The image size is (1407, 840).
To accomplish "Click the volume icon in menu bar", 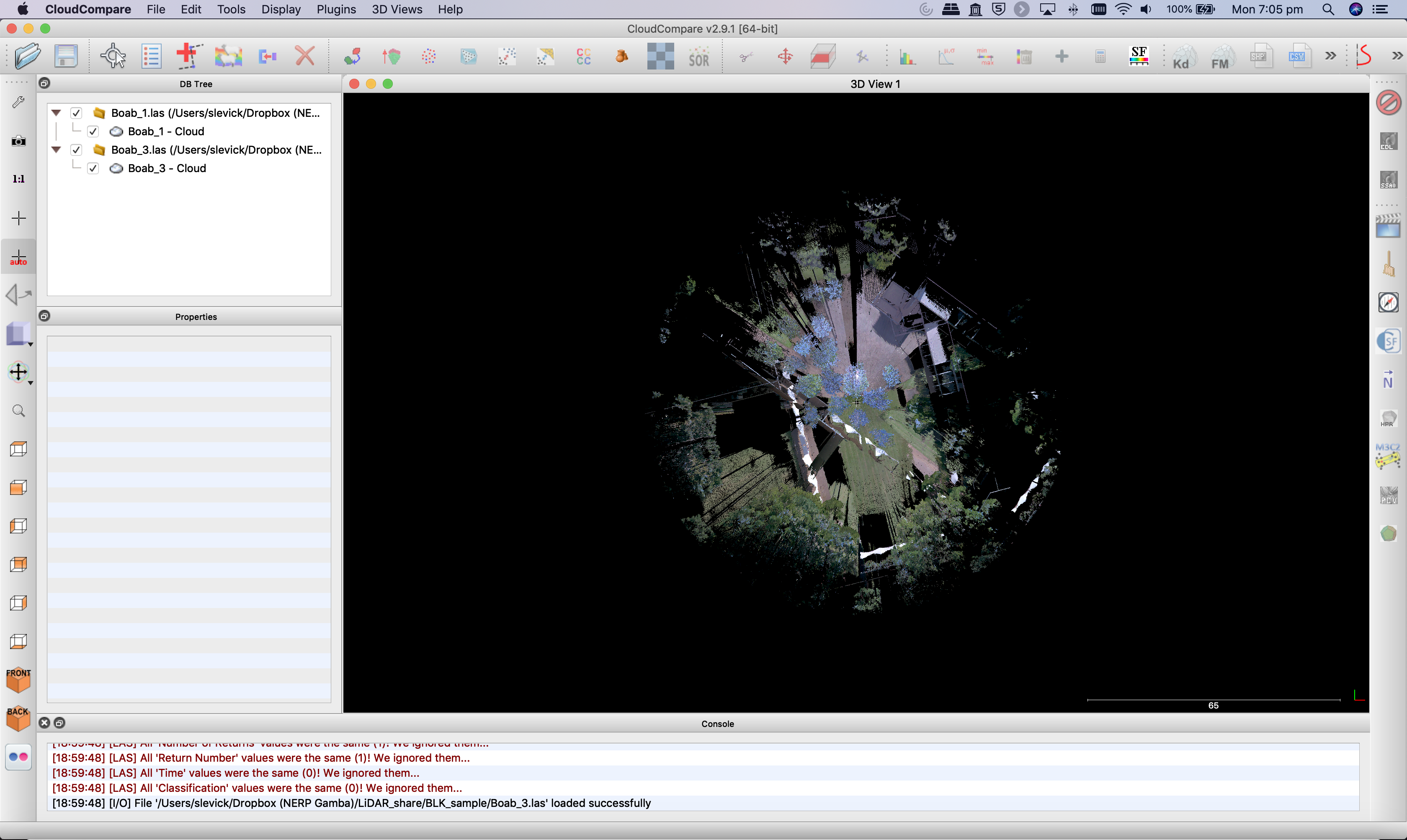I will [1146, 9].
